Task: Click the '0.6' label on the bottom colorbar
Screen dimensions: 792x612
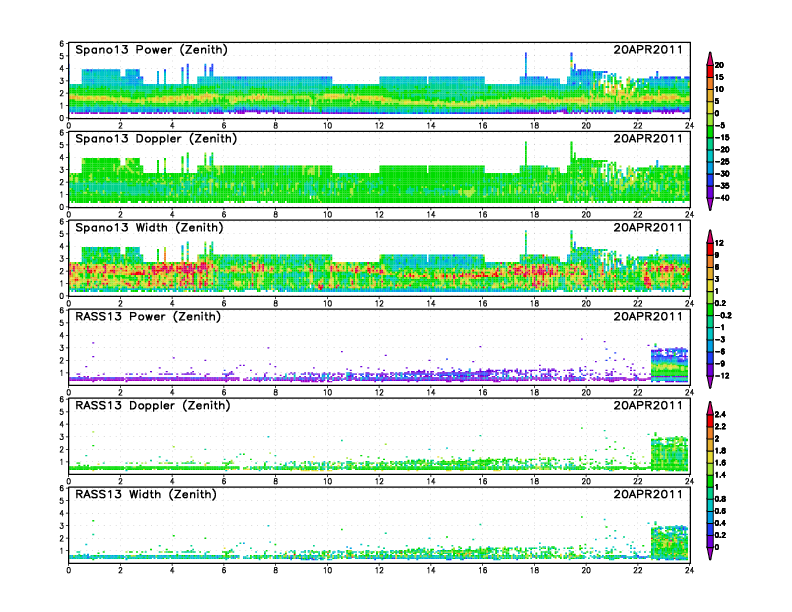Action: point(720,511)
